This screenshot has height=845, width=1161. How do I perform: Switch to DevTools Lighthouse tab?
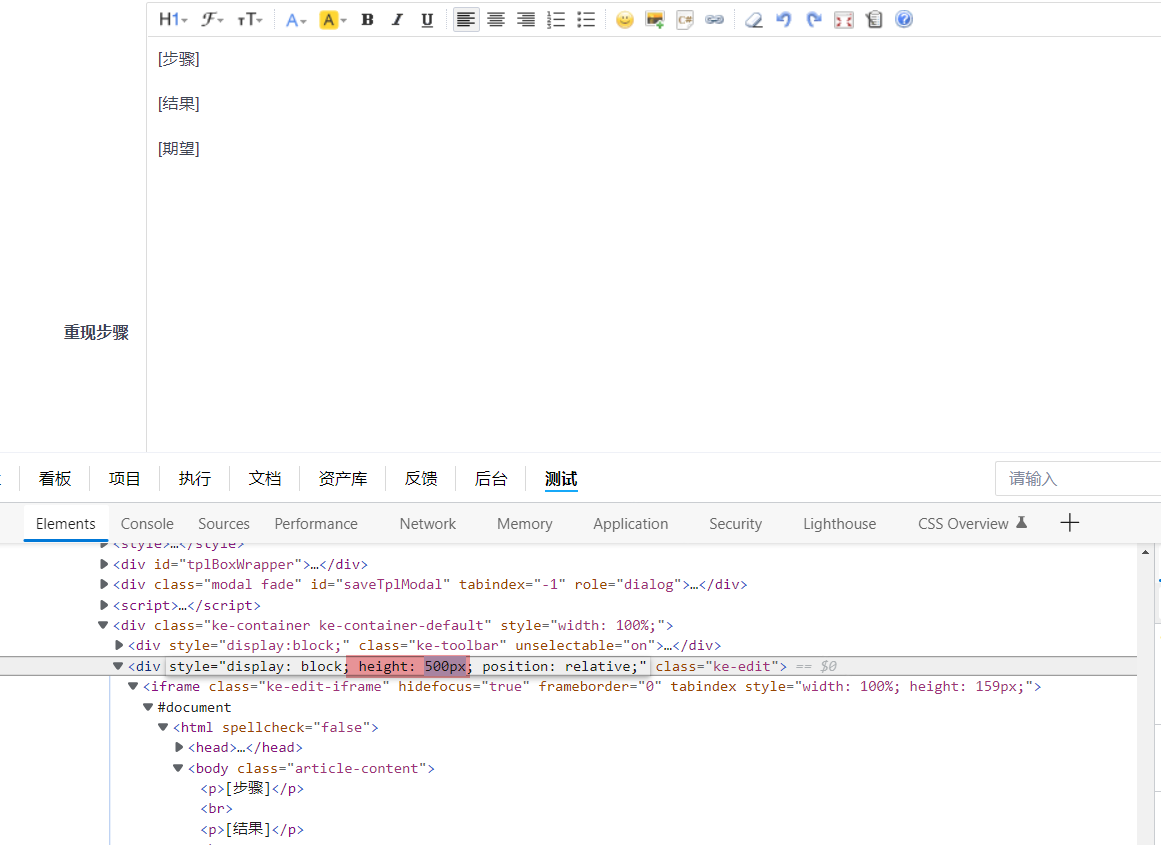(x=839, y=524)
